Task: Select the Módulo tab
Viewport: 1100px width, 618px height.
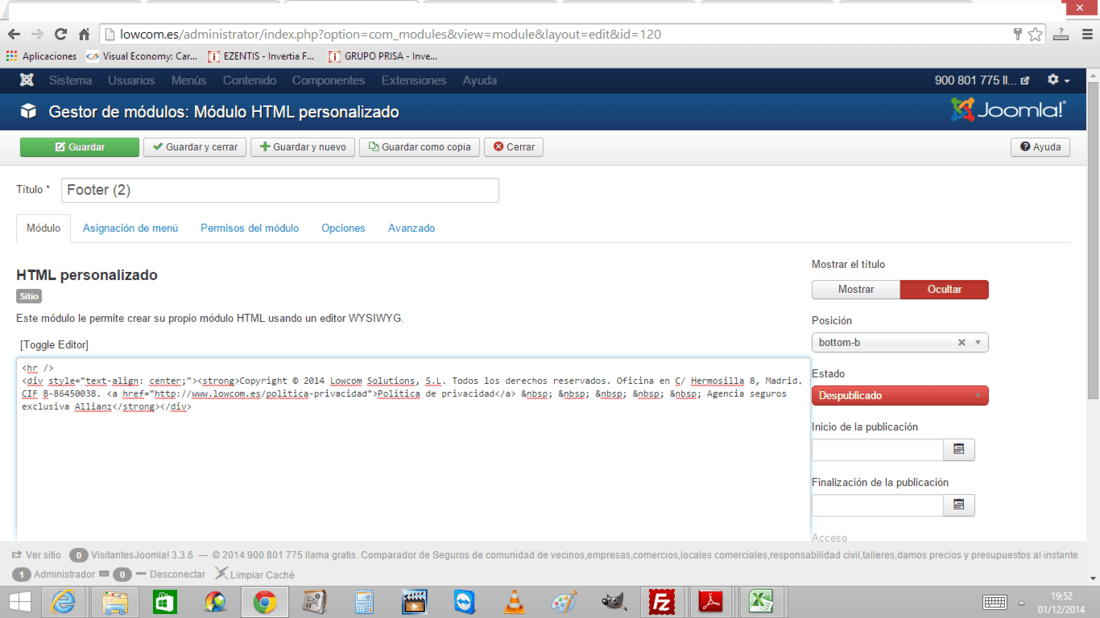Action: point(43,228)
